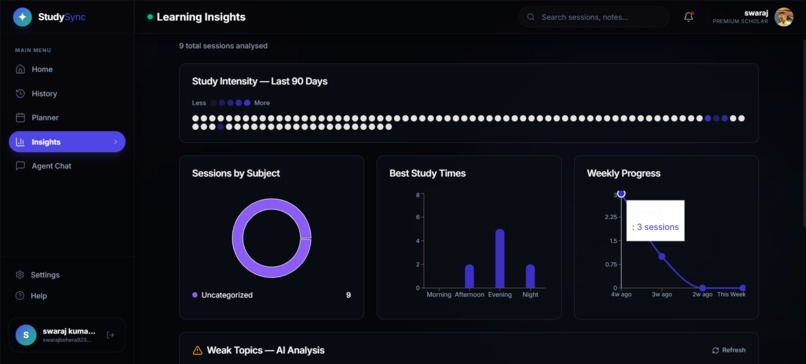Click the Weak Topics warning triangle icon
The height and width of the screenshot is (364, 806).
click(x=197, y=351)
